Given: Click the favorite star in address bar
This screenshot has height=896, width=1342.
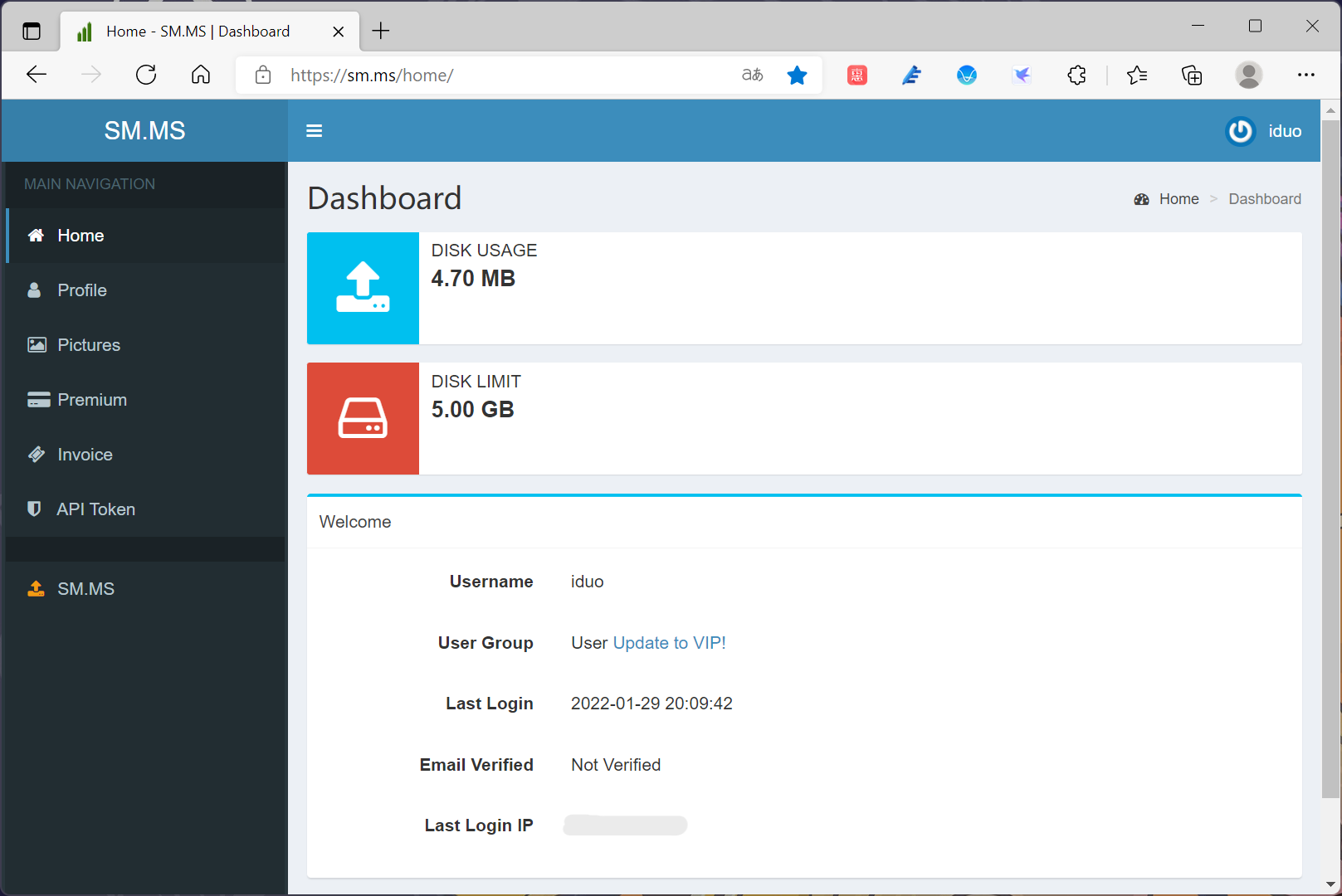Looking at the screenshot, I should 797,75.
